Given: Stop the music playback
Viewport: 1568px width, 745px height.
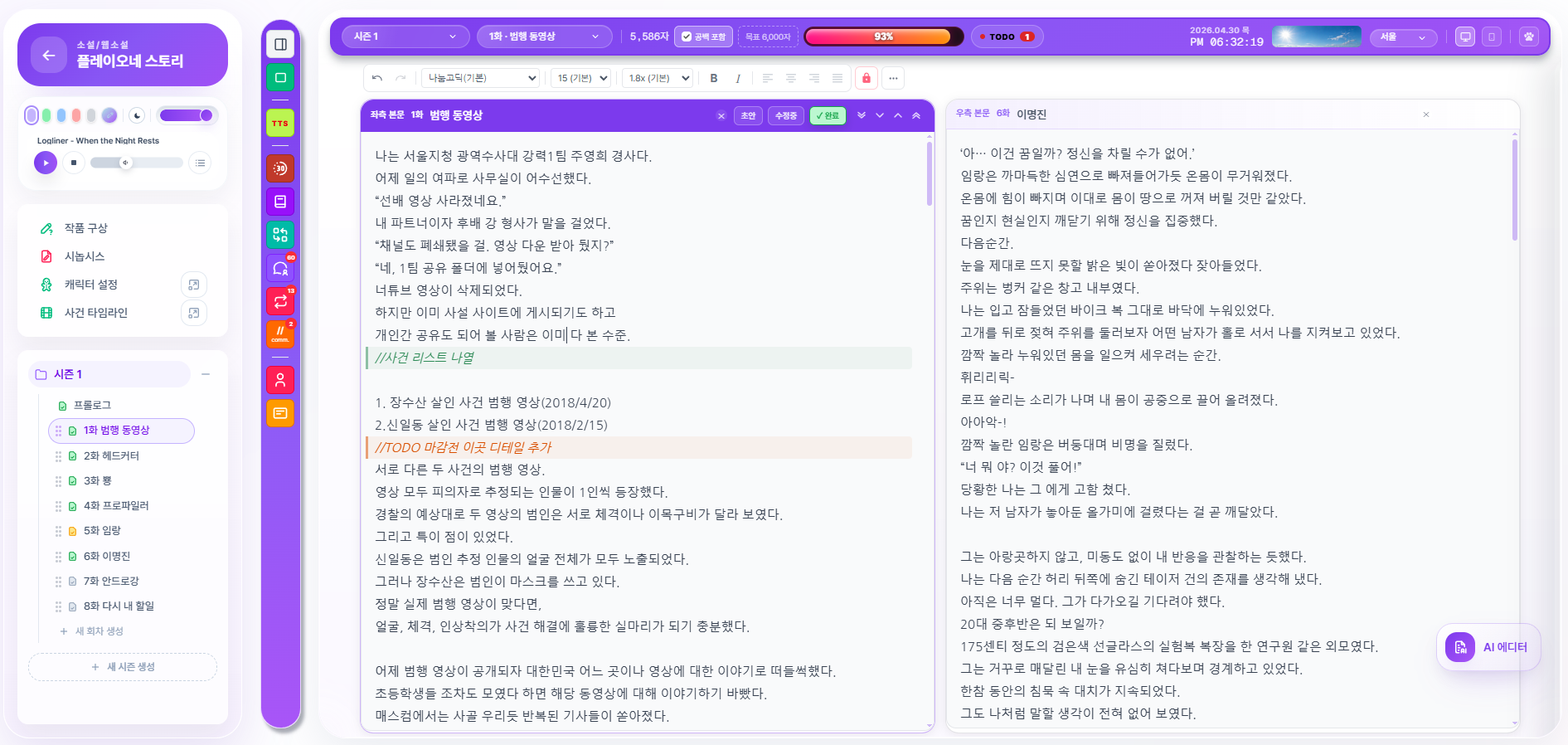Looking at the screenshot, I should pos(74,163).
